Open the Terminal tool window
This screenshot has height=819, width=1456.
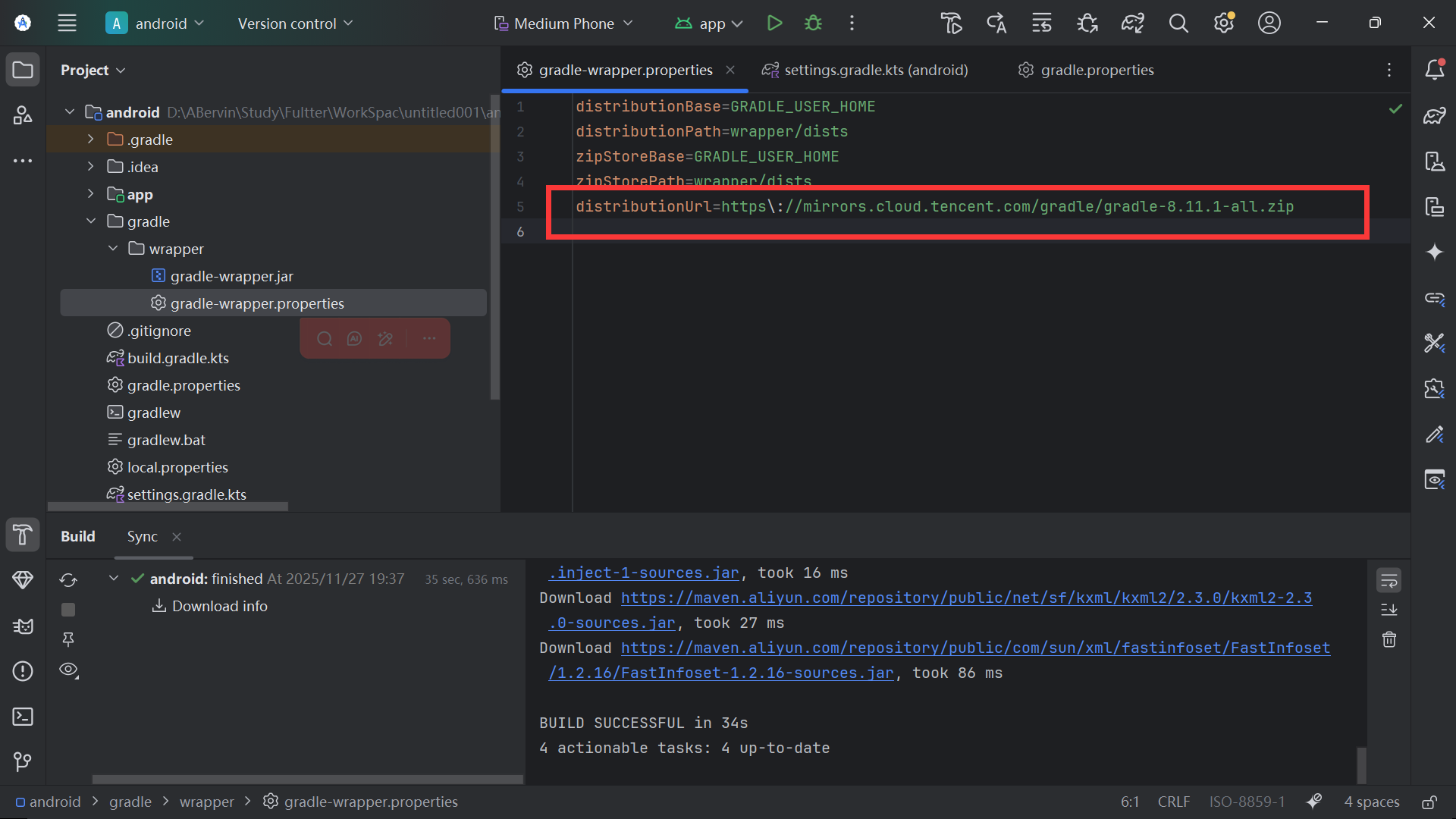click(x=23, y=717)
